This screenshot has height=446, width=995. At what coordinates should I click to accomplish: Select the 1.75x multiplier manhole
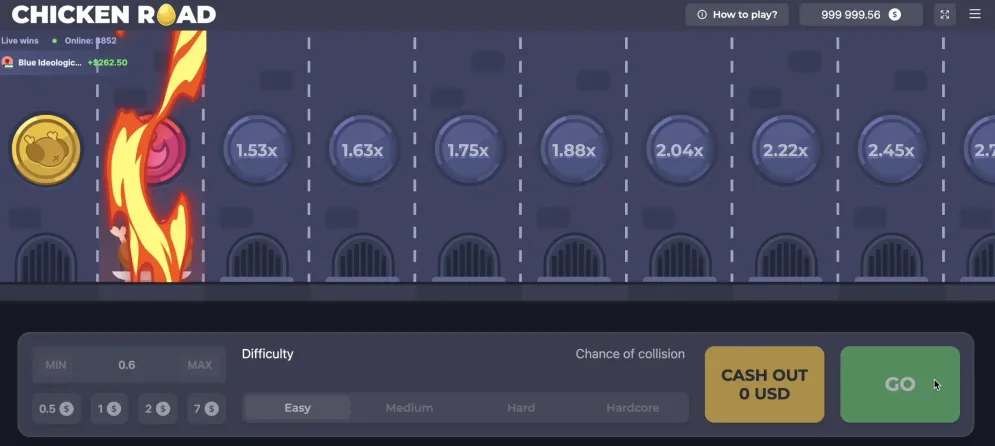[468, 150]
